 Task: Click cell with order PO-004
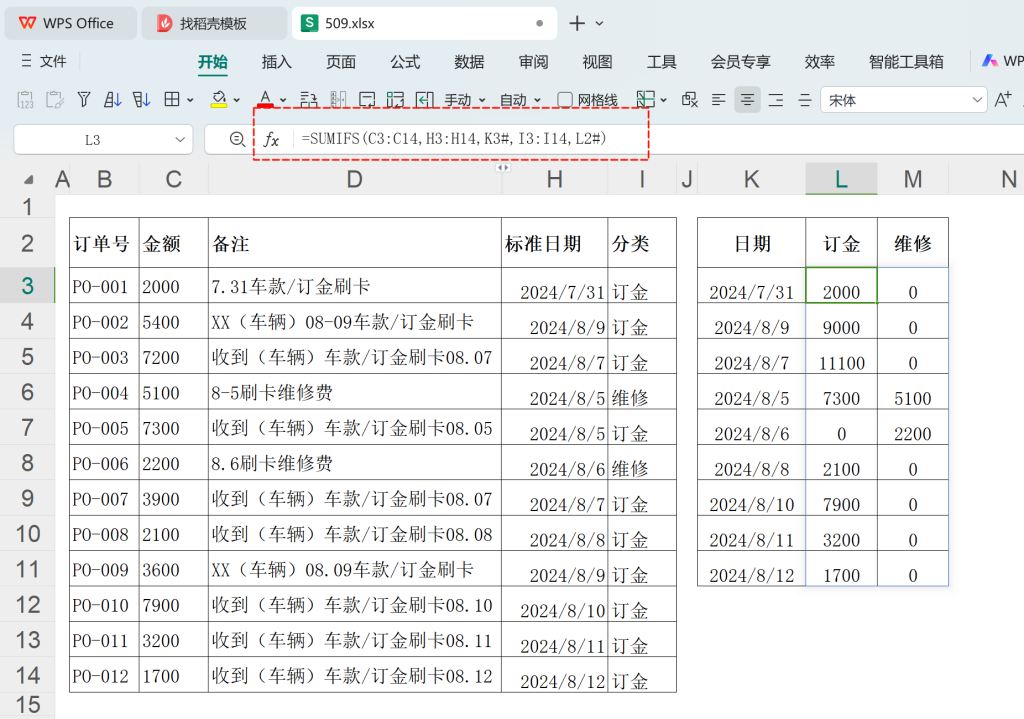104,392
